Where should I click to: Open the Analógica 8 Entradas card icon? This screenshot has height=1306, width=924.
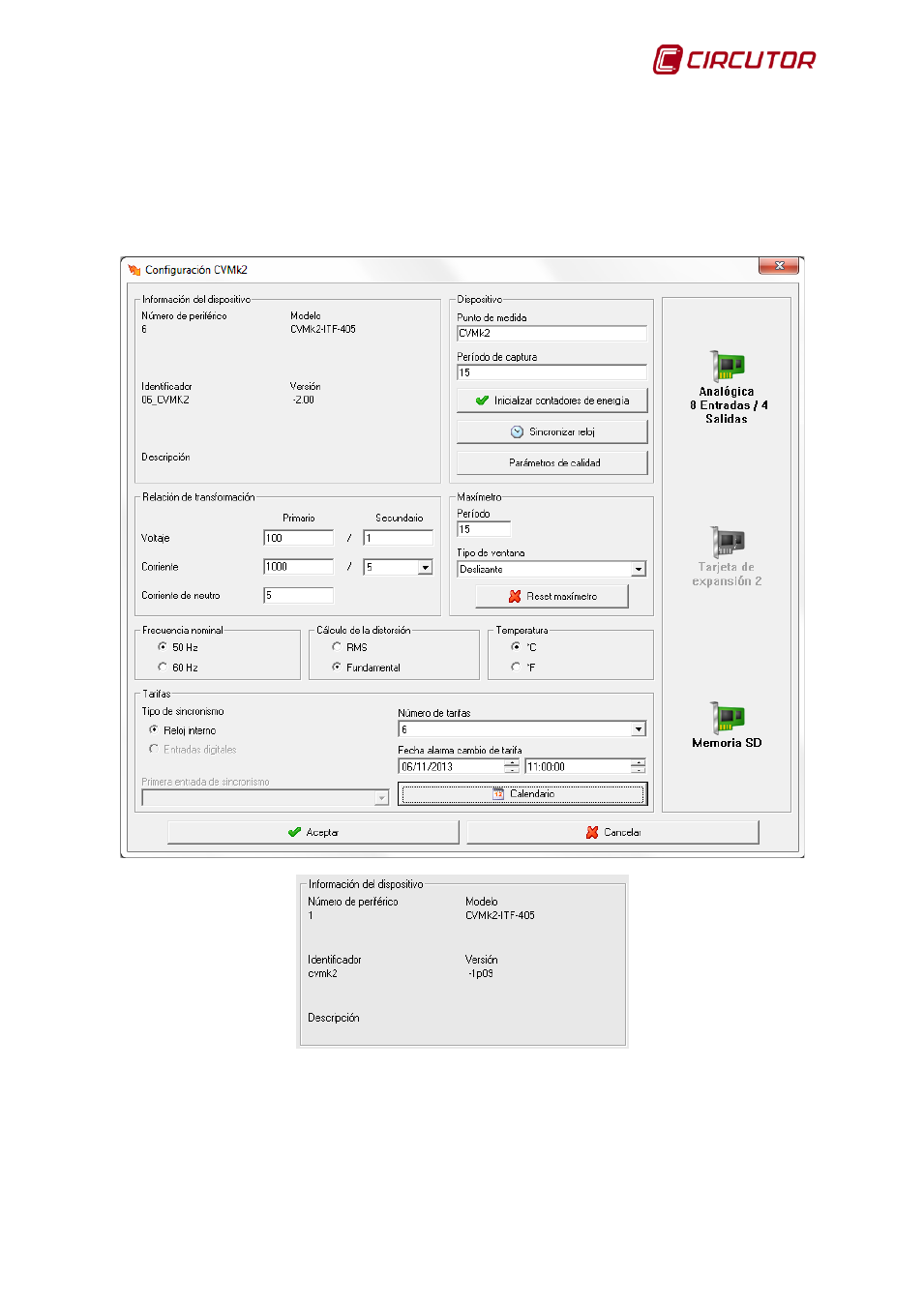[727, 367]
